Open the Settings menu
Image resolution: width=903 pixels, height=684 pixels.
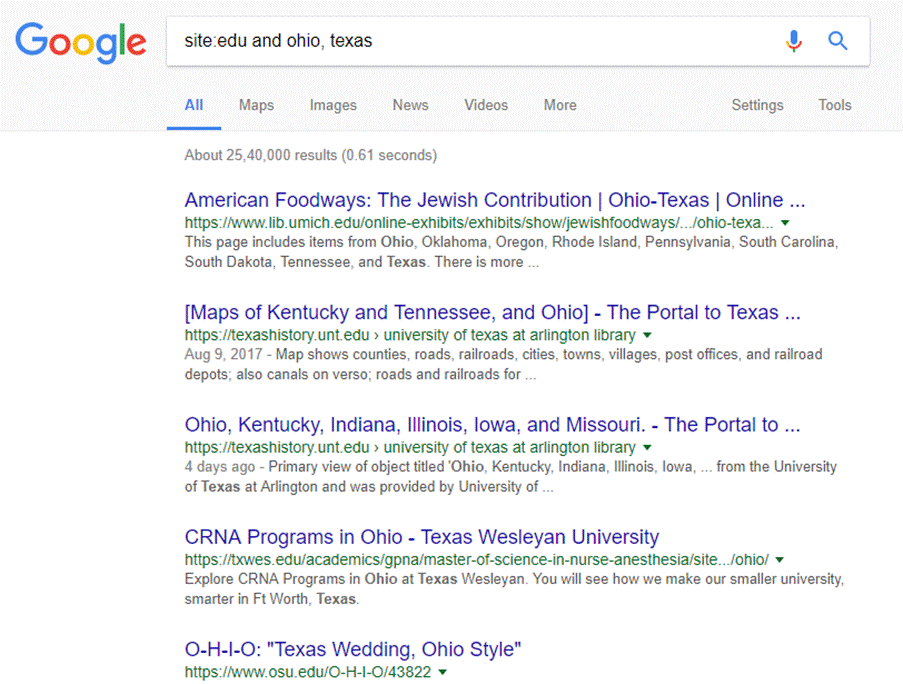757,105
